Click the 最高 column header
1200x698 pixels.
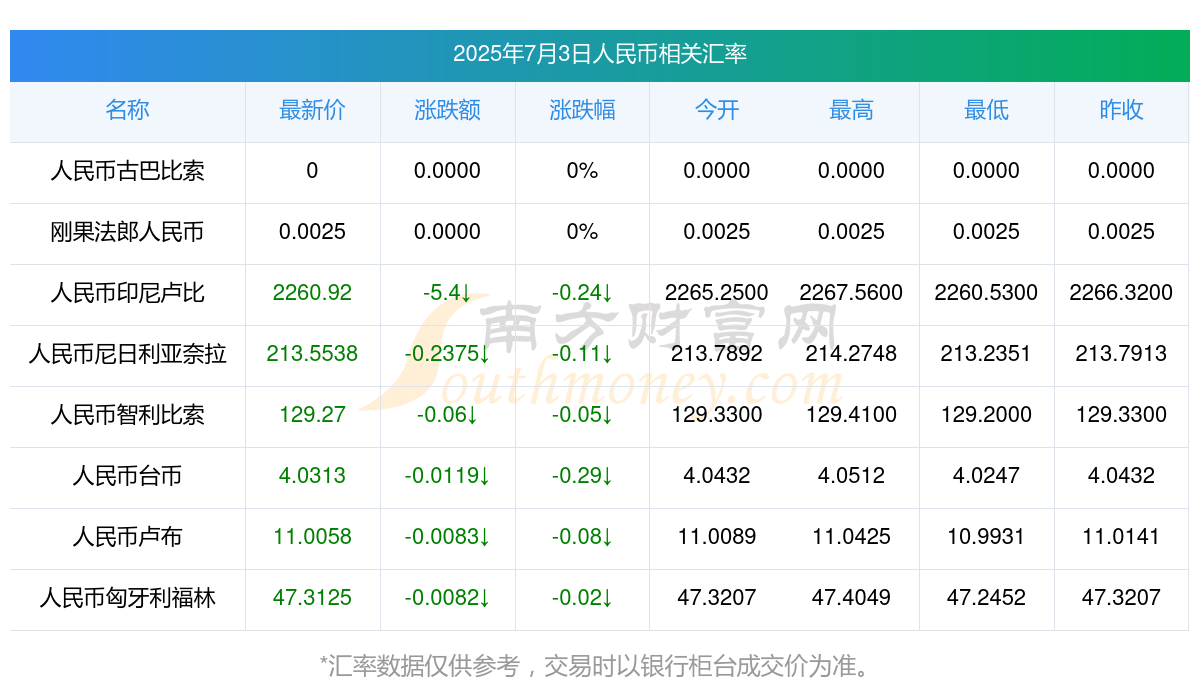pyautogui.click(x=851, y=110)
